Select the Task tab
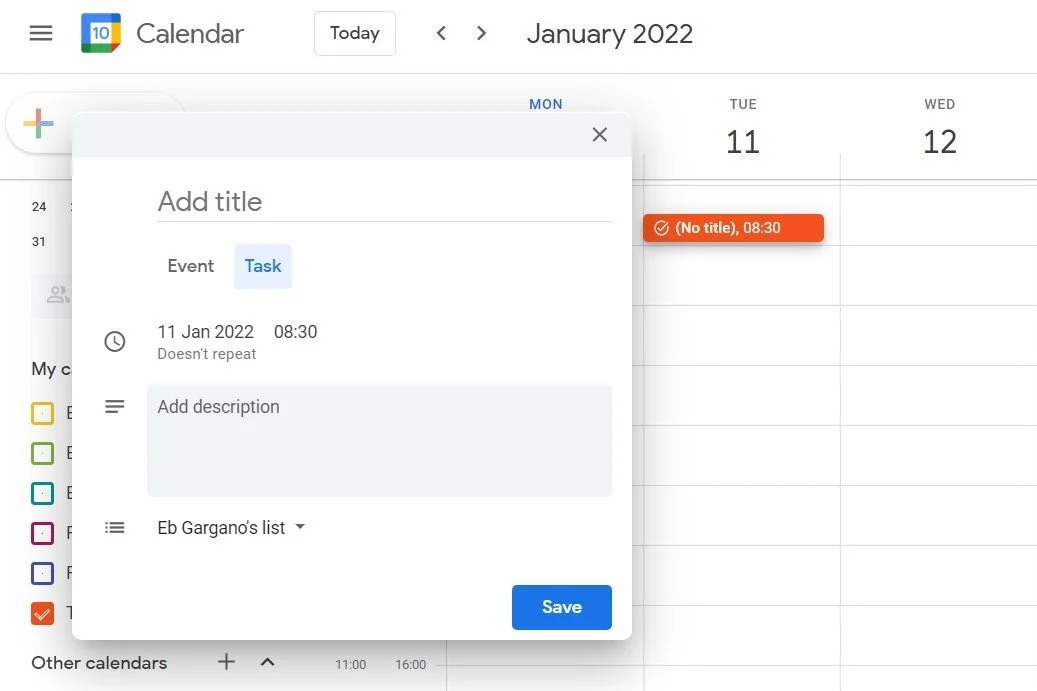 263,266
